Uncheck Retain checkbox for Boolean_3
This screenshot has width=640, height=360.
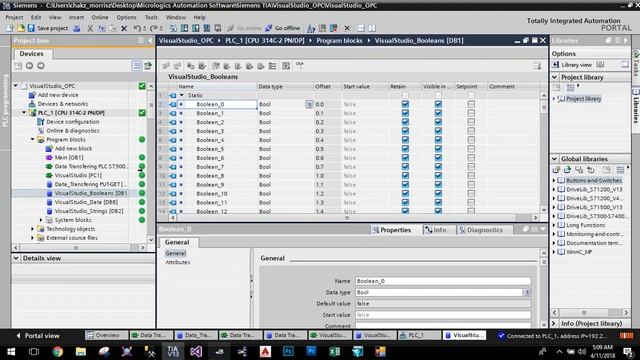pos(405,131)
